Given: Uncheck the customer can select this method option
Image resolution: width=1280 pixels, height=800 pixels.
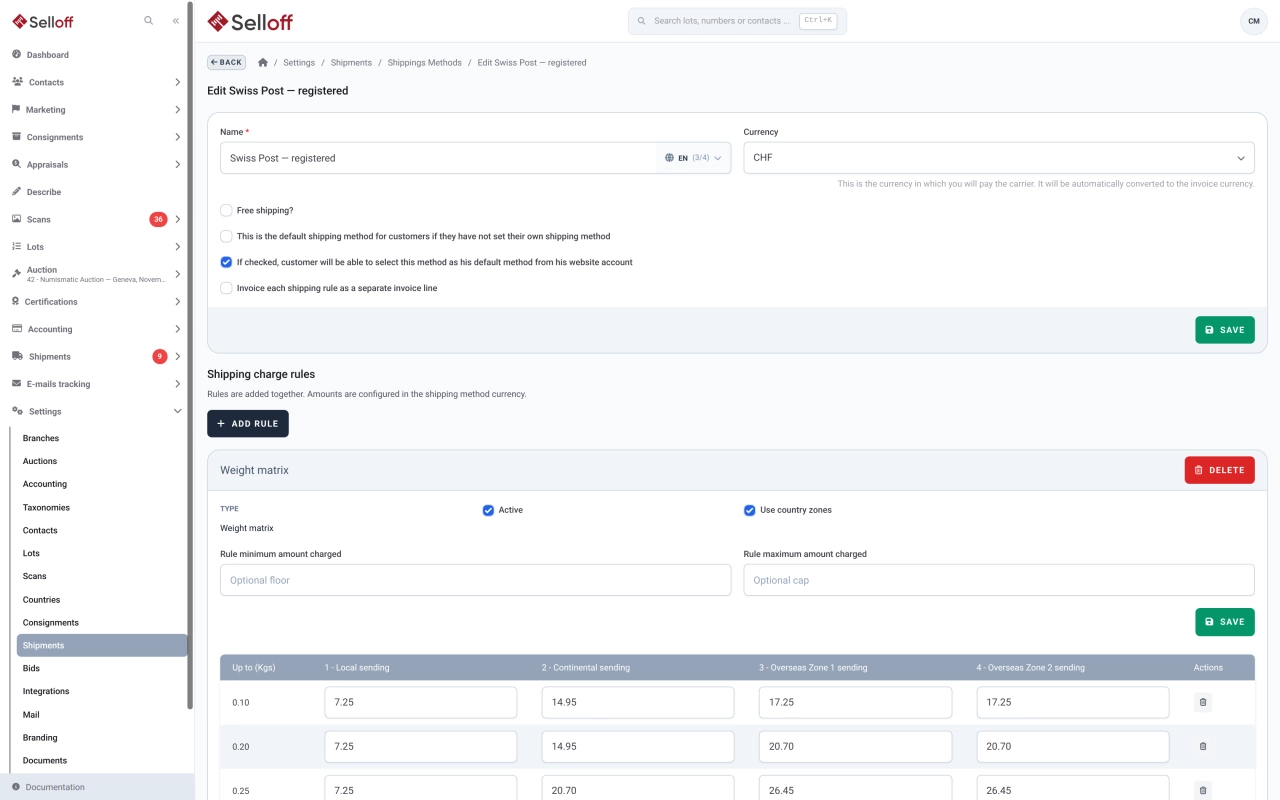Looking at the screenshot, I should coord(226,262).
